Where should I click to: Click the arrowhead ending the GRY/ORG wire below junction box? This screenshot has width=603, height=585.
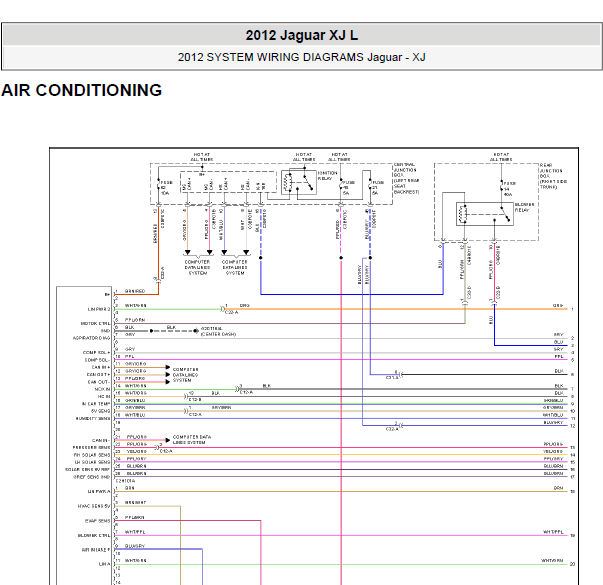187,252
